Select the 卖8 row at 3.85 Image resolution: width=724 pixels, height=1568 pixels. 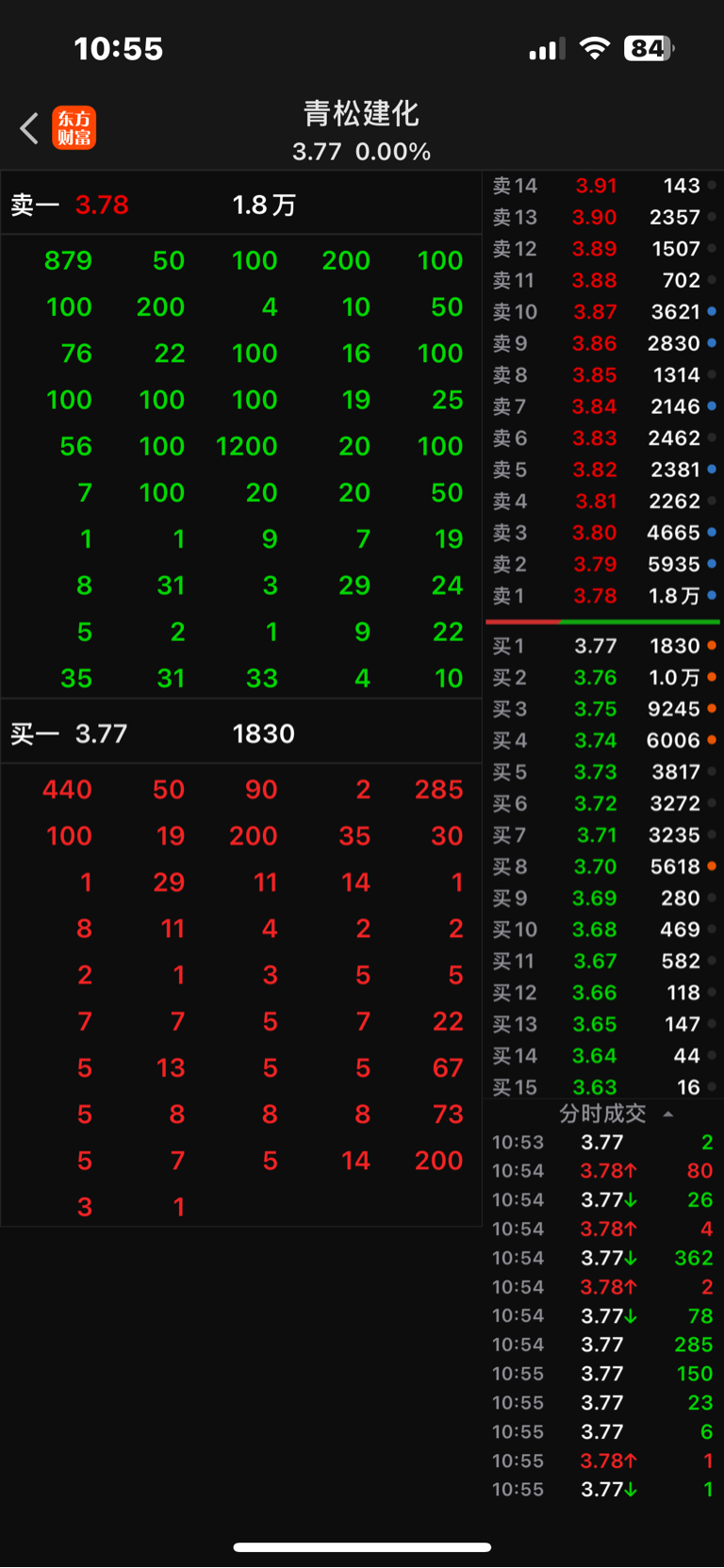603,375
